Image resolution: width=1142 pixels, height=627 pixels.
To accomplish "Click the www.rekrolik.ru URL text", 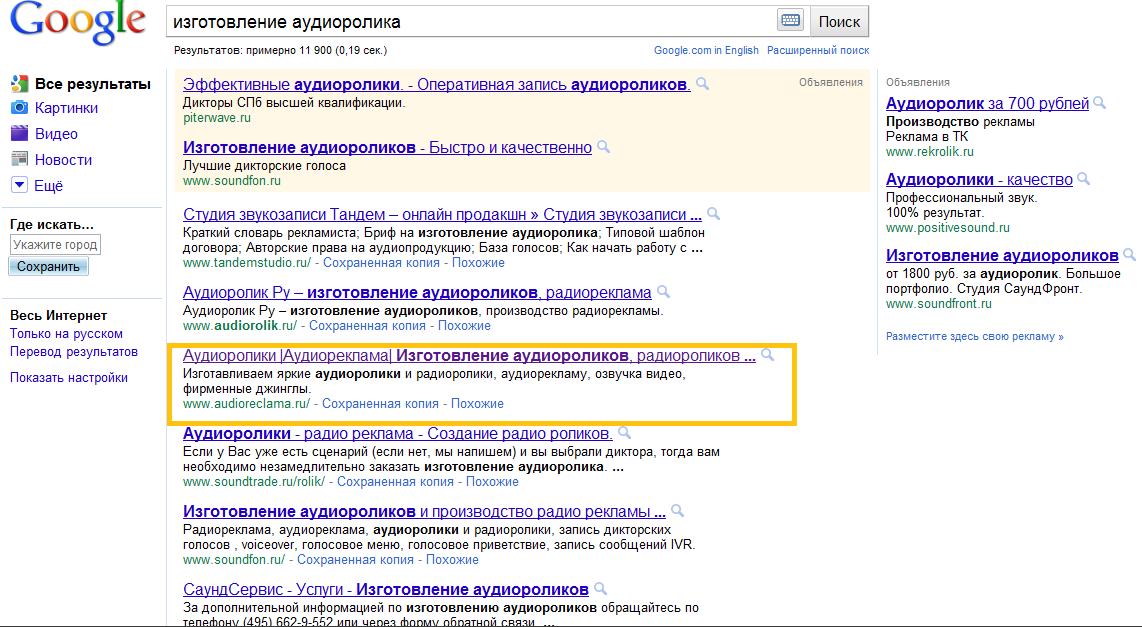I will click(929, 152).
